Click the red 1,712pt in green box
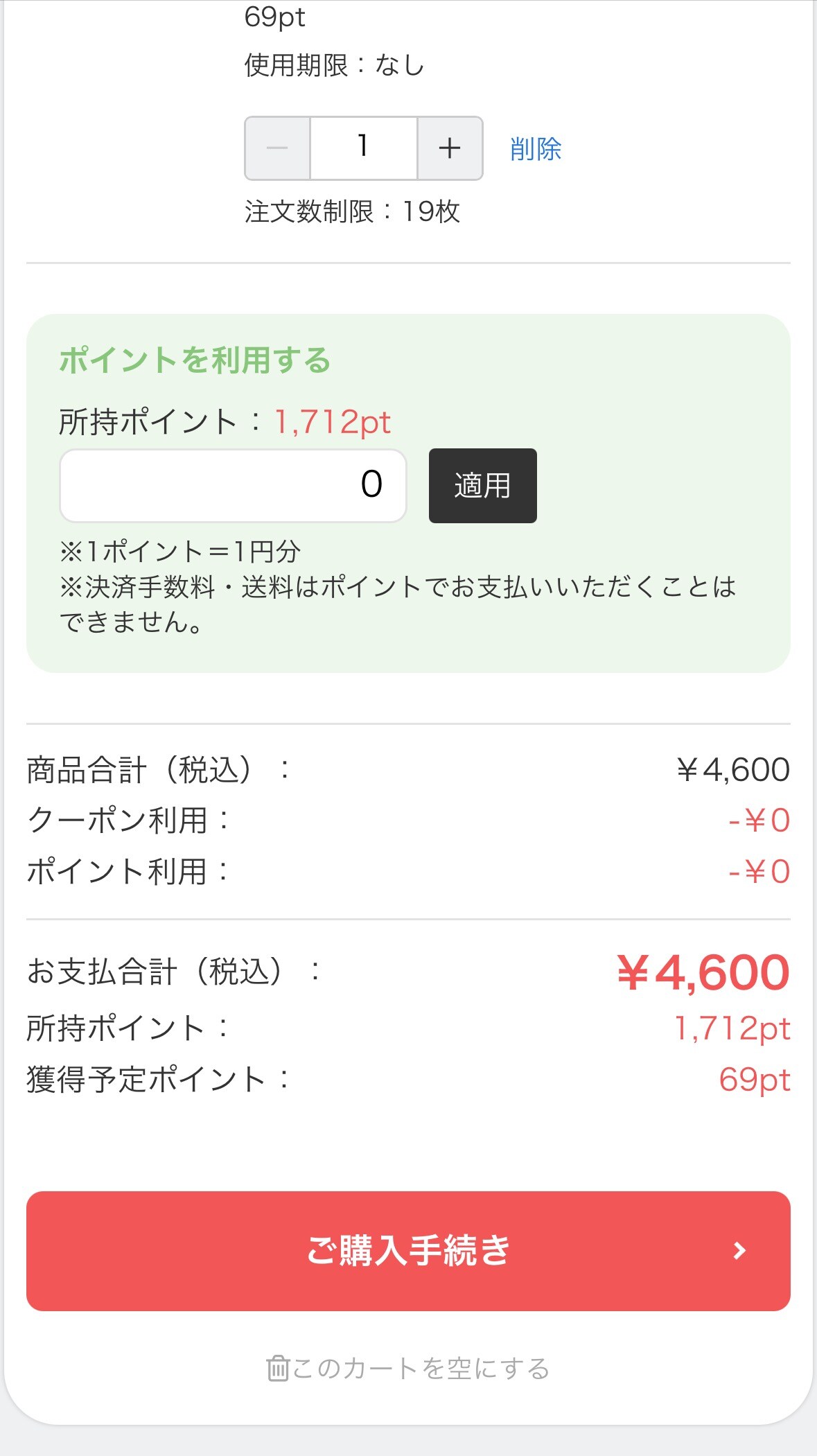This screenshot has height=1456, width=817. (x=333, y=422)
